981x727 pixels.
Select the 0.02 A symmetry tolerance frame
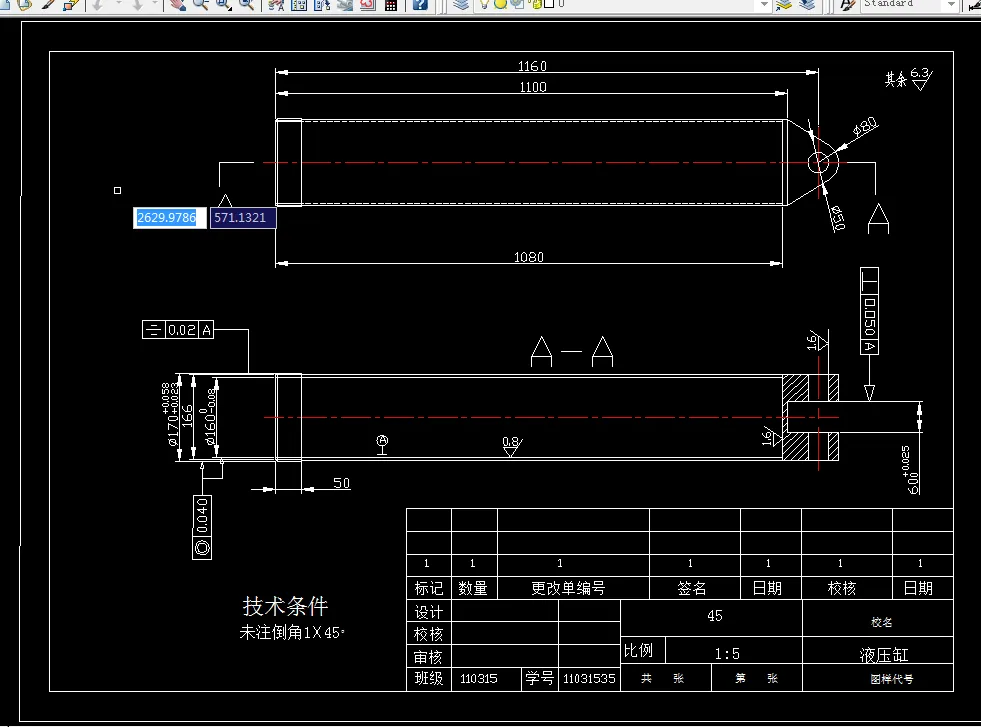[178, 330]
